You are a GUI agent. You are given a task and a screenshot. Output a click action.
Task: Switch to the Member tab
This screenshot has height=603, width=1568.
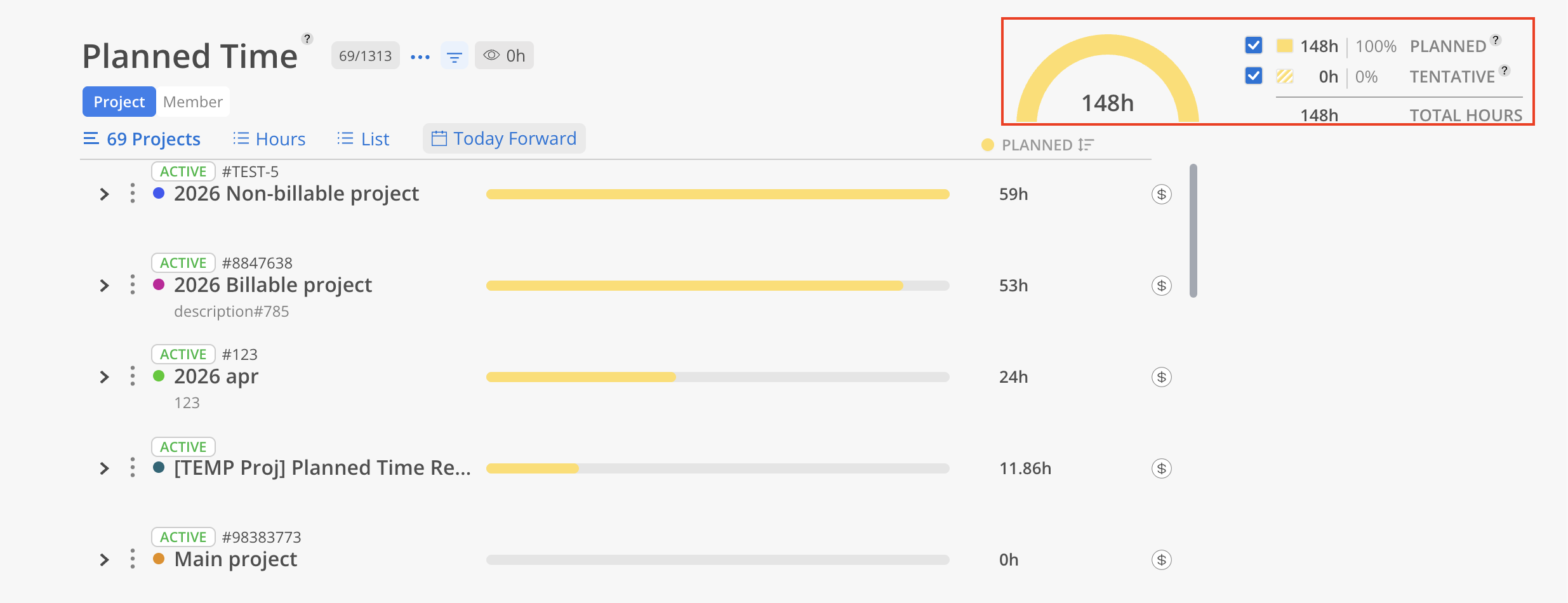pyautogui.click(x=193, y=102)
